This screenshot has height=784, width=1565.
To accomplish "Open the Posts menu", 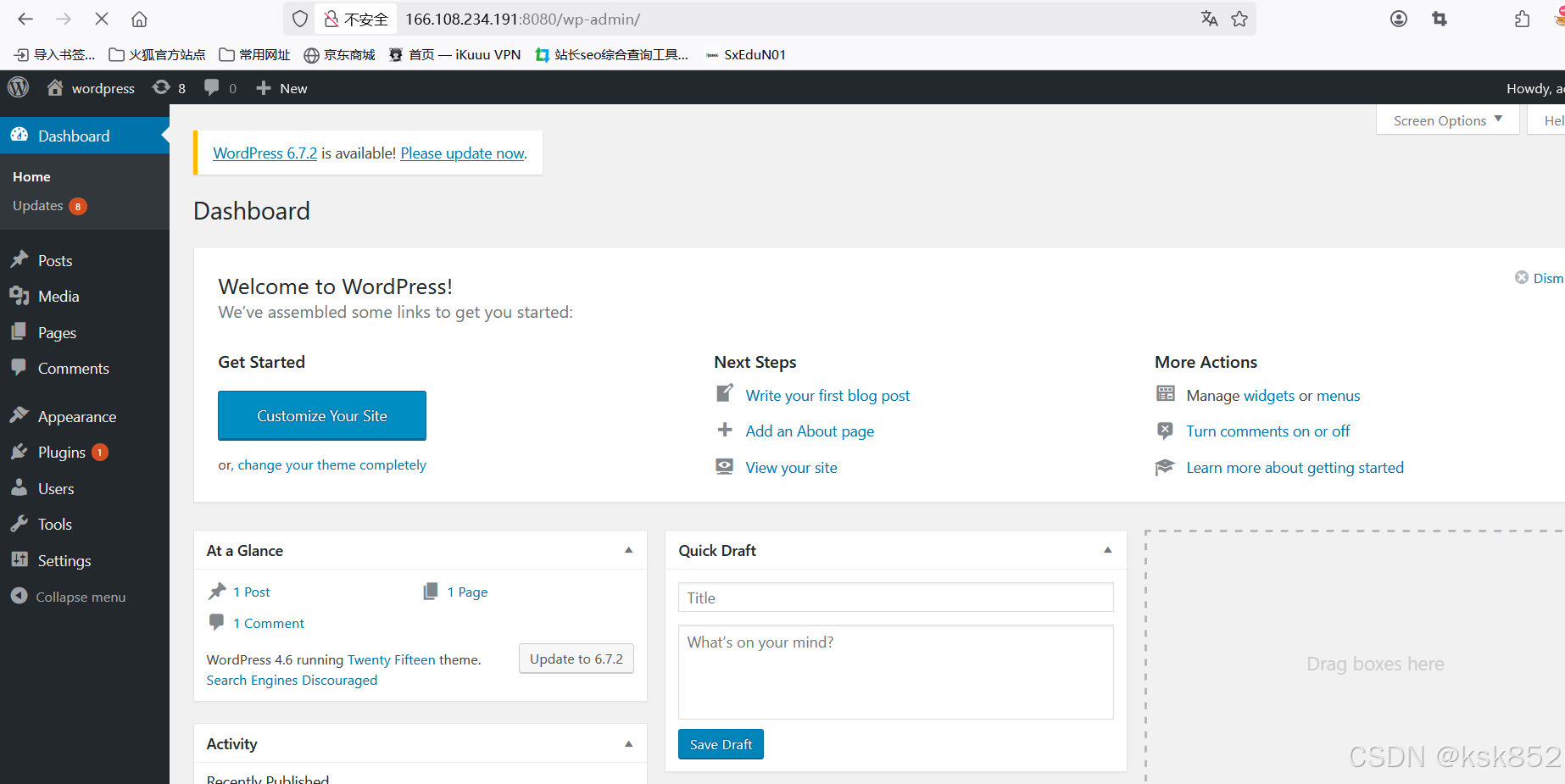I will 85,260.
